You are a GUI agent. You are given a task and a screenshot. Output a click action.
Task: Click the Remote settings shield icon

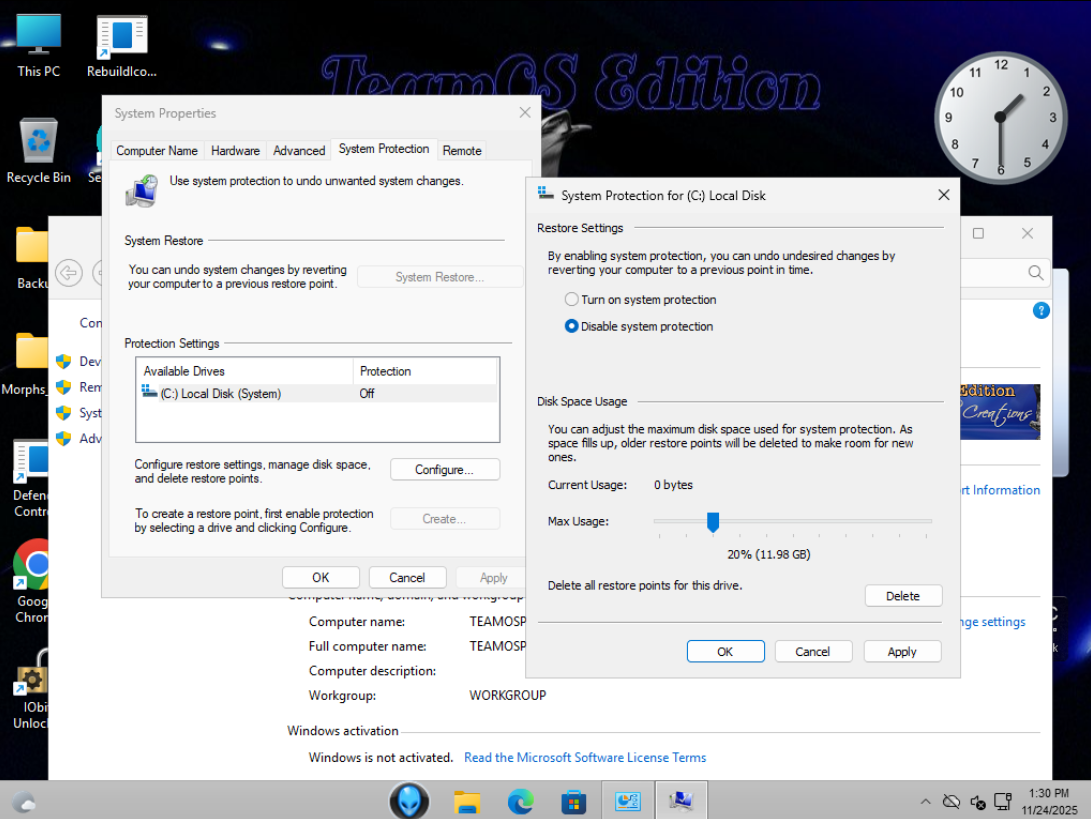[63, 387]
